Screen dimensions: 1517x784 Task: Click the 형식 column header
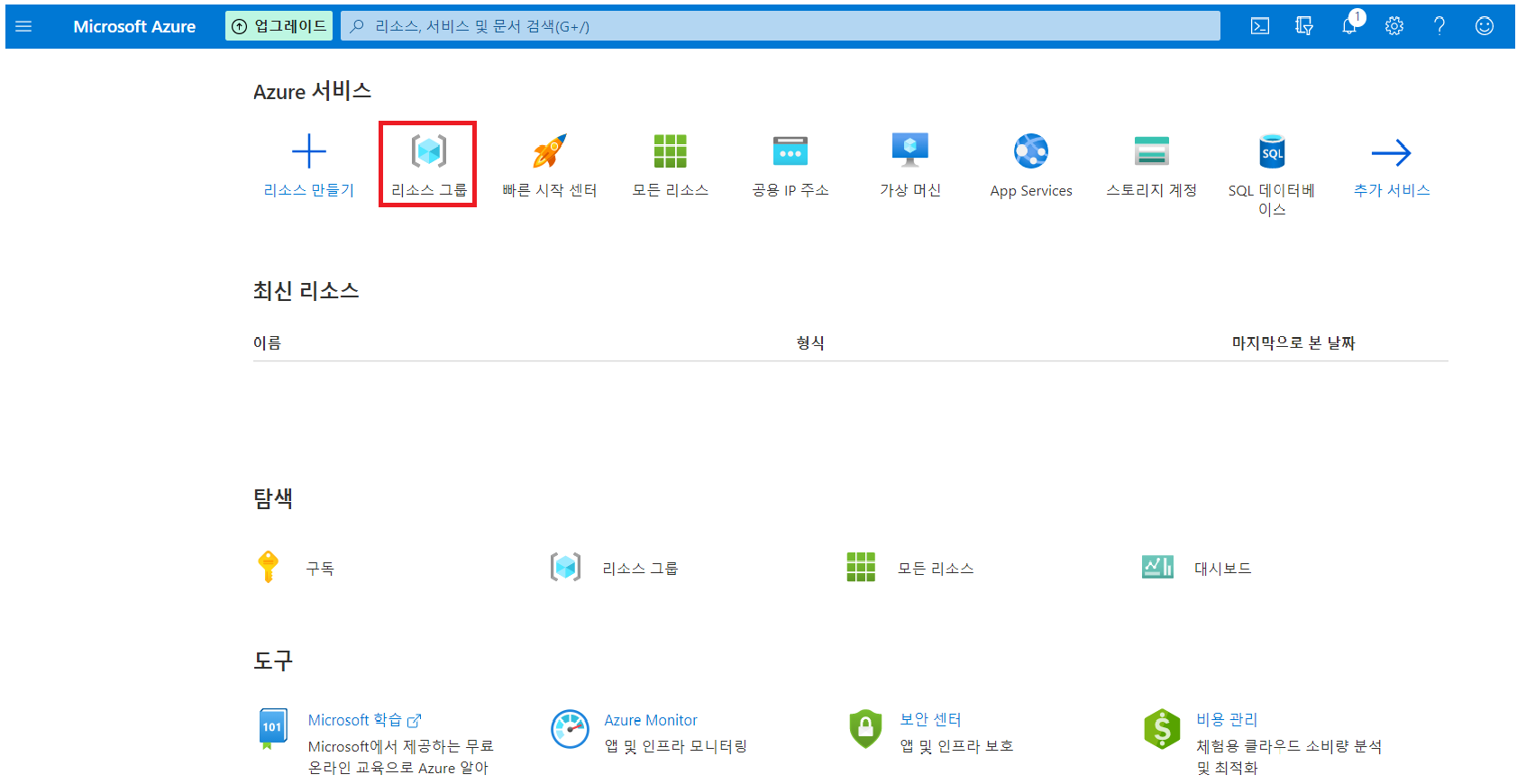point(810,342)
